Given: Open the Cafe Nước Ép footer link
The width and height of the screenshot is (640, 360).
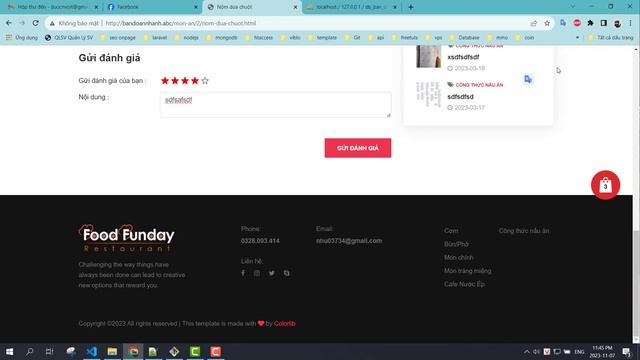Looking at the screenshot, I should click(x=464, y=284).
